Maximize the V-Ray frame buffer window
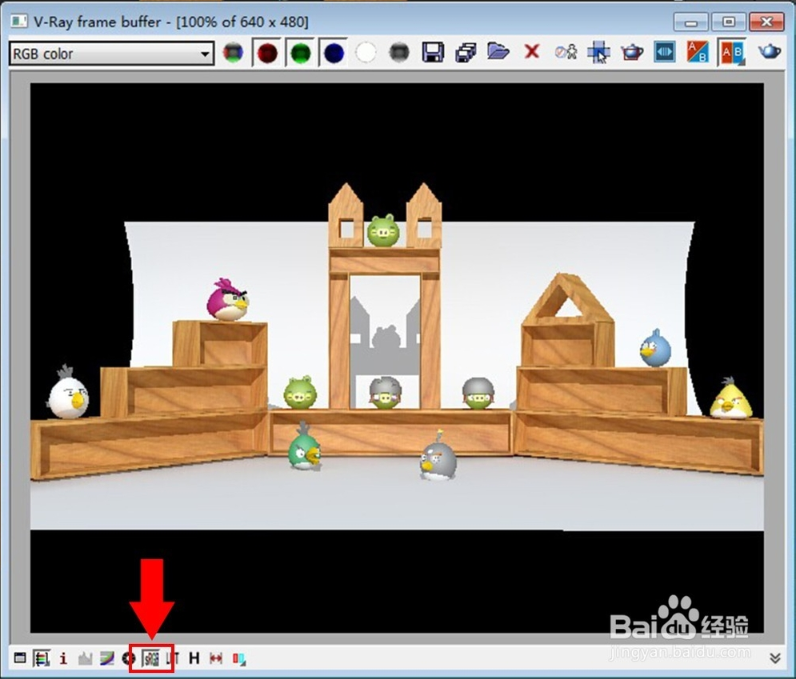796x679 pixels. point(728,22)
